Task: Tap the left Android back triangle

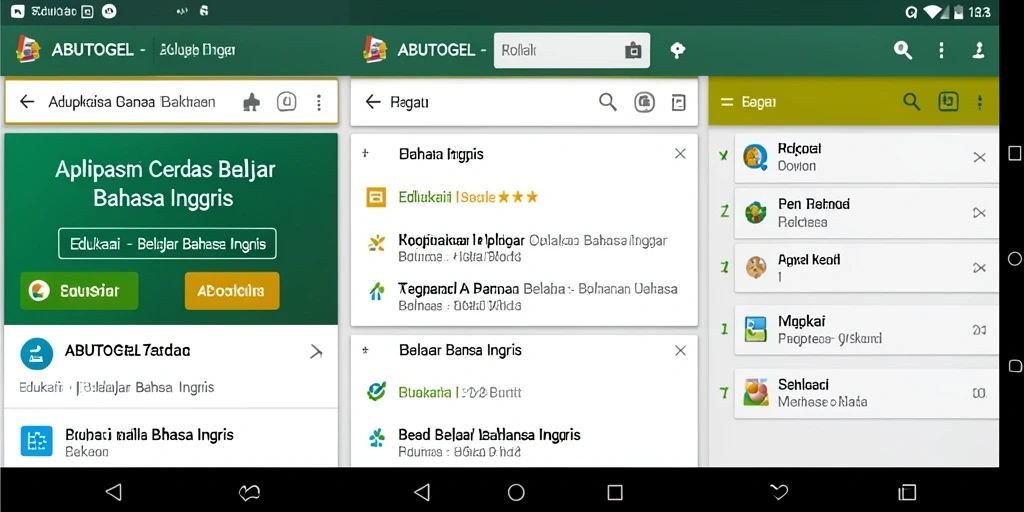Action: click(114, 492)
